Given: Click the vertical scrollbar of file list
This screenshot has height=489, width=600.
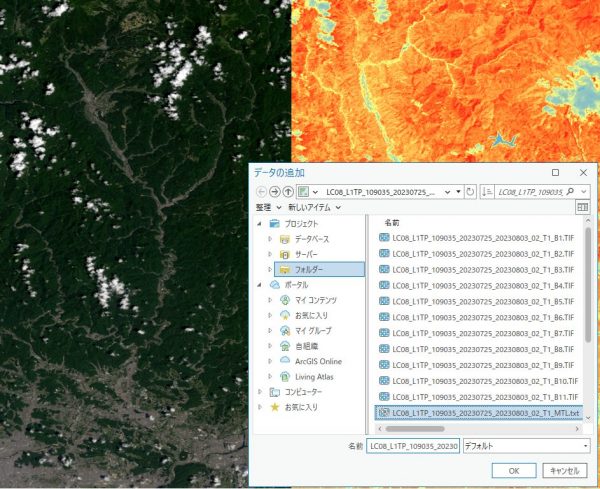Looking at the screenshot, I should 588,285.
